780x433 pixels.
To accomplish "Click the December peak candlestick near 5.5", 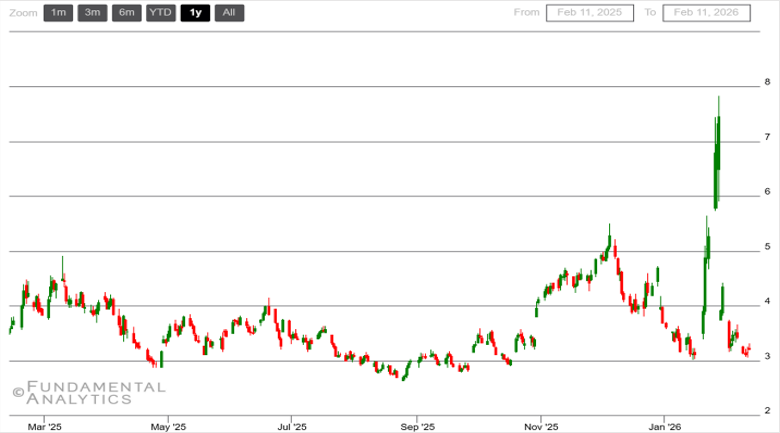I will (609, 243).
